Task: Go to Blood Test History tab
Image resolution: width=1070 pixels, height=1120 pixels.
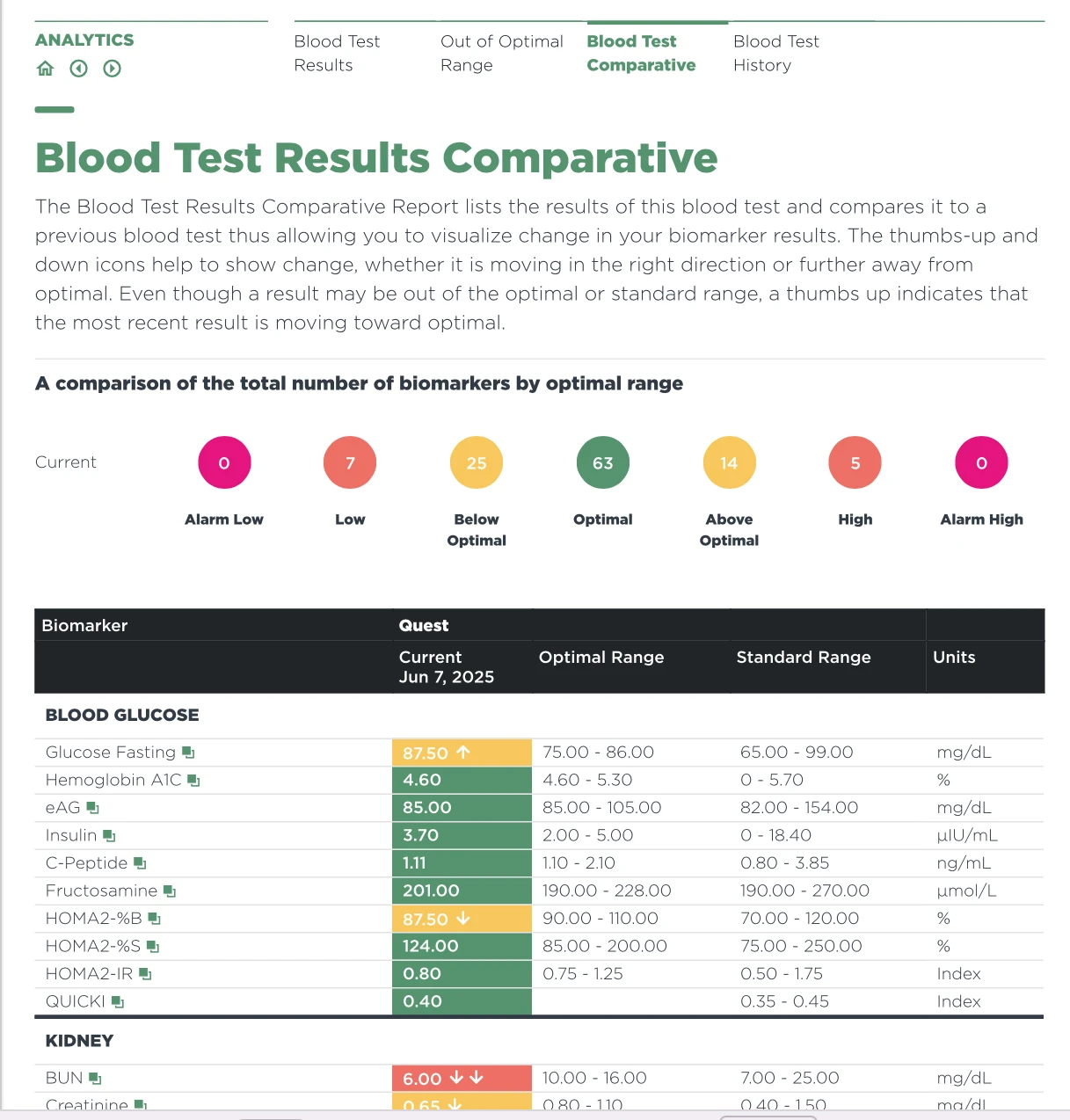Action: pos(775,53)
